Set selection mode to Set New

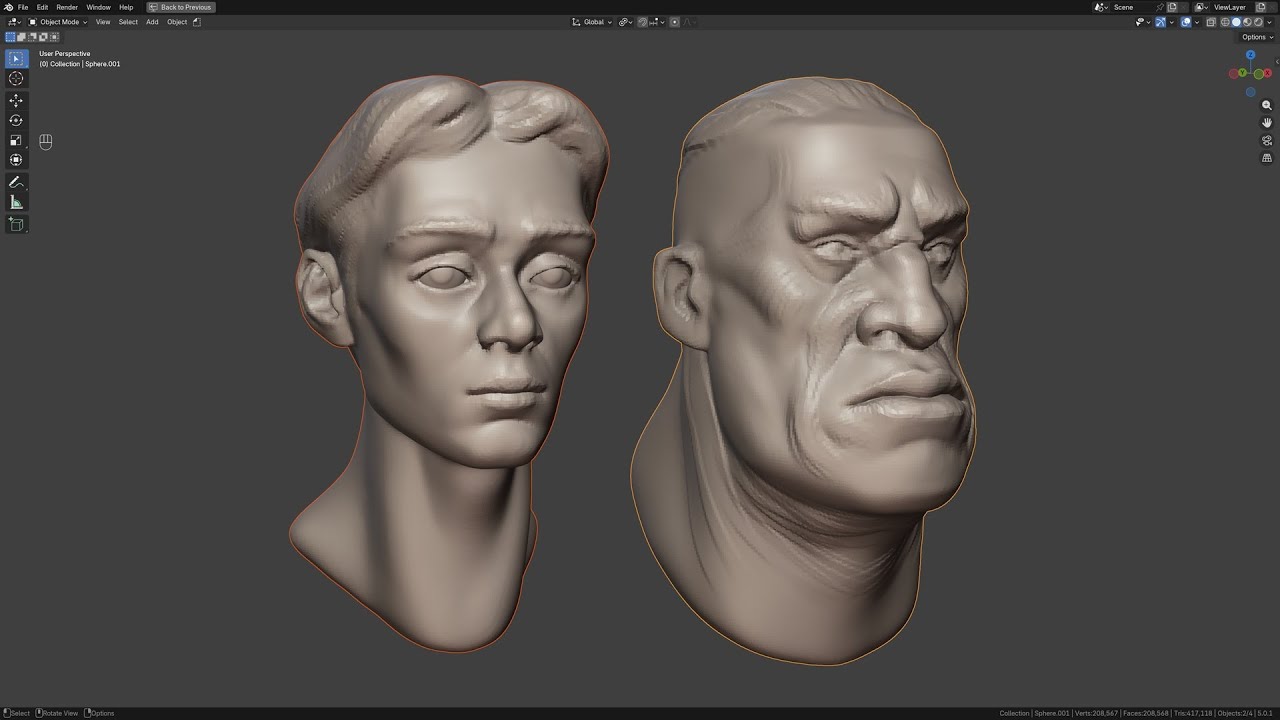(11, 37)
